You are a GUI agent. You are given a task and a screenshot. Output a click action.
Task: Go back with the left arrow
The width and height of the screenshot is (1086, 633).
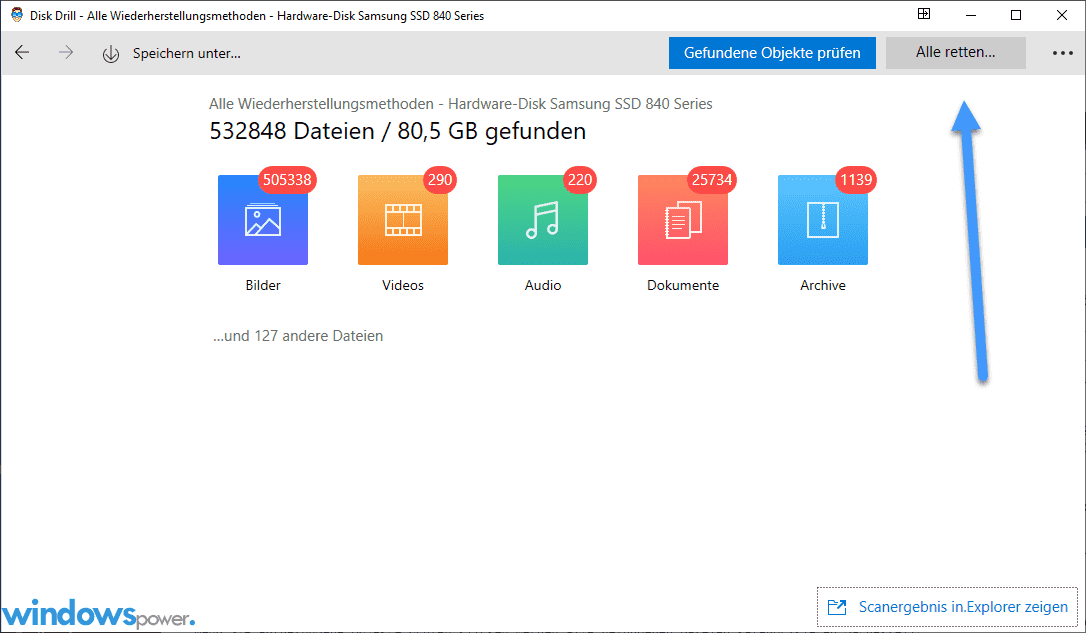(x=22, y=53)
